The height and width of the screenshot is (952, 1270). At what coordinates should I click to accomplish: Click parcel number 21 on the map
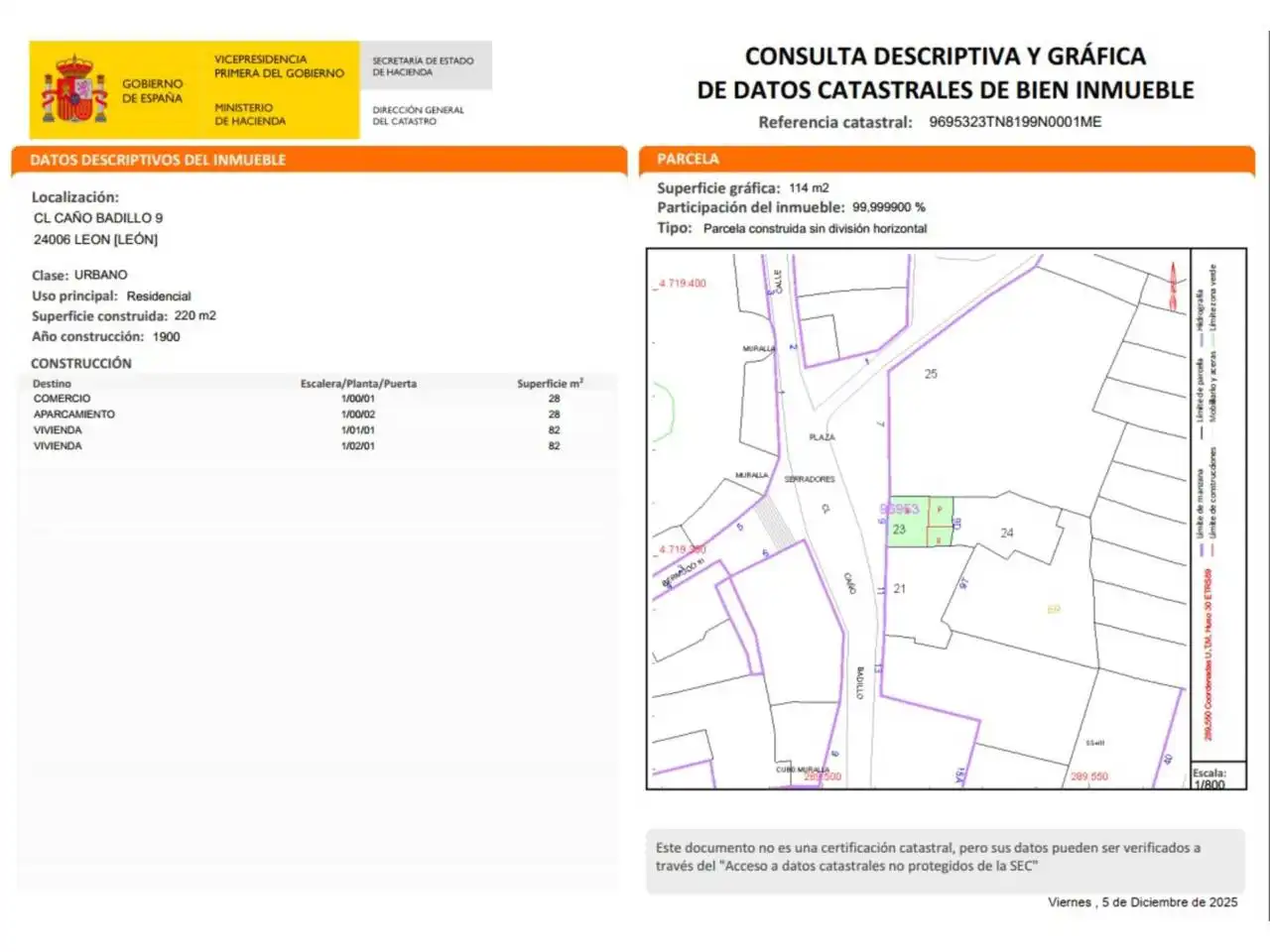click(x=899, y=588)
